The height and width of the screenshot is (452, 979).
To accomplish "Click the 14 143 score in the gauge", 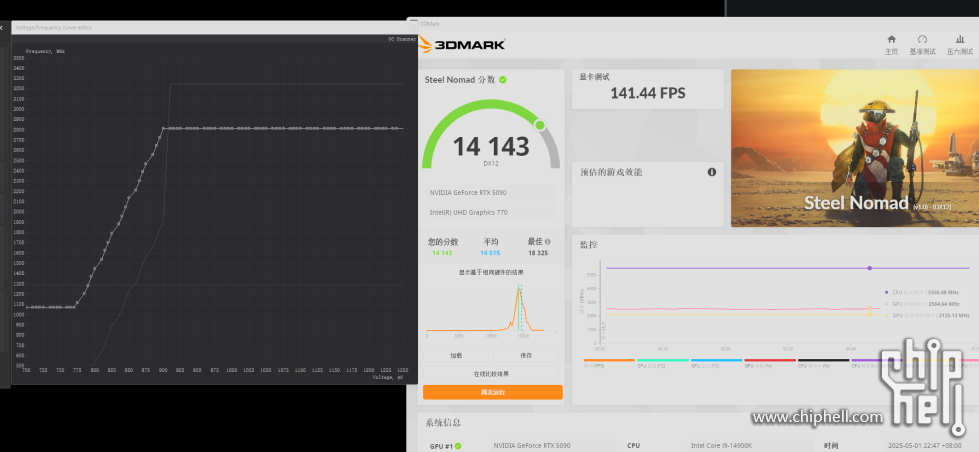I will coord(491,146).
